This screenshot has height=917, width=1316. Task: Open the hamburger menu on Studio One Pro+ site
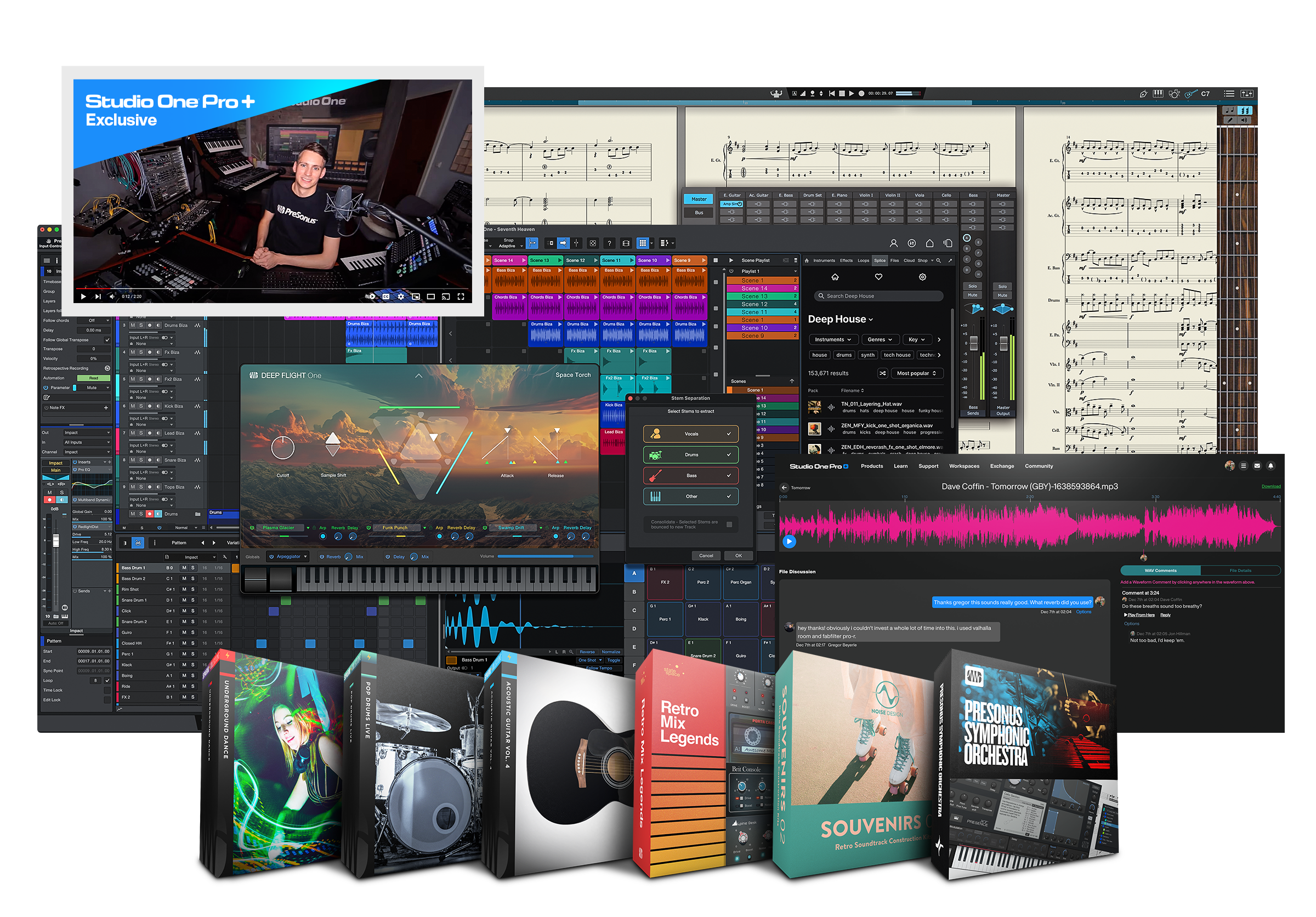tap(1243, 466)
